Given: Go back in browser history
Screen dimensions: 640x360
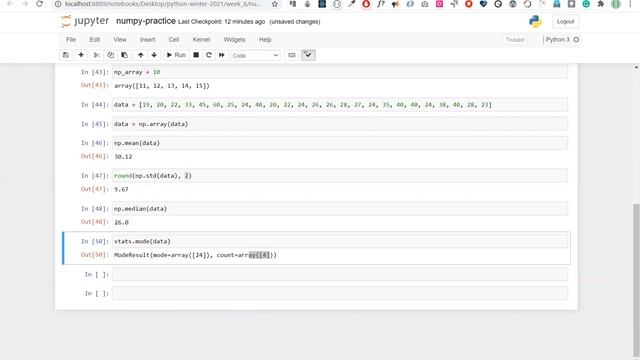Looking at the screenshot, I should 10,4.
